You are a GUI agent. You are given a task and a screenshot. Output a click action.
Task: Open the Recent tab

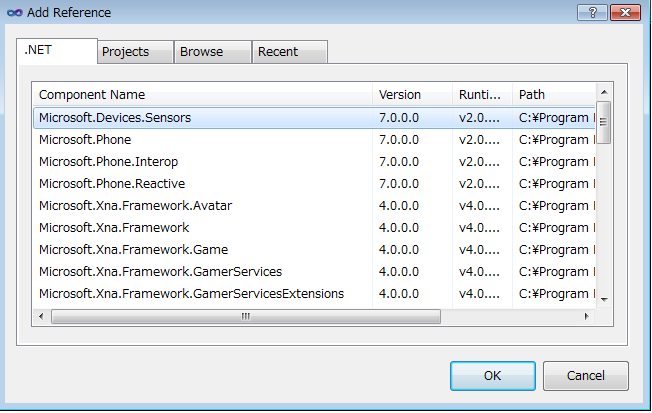pos(290,52)
